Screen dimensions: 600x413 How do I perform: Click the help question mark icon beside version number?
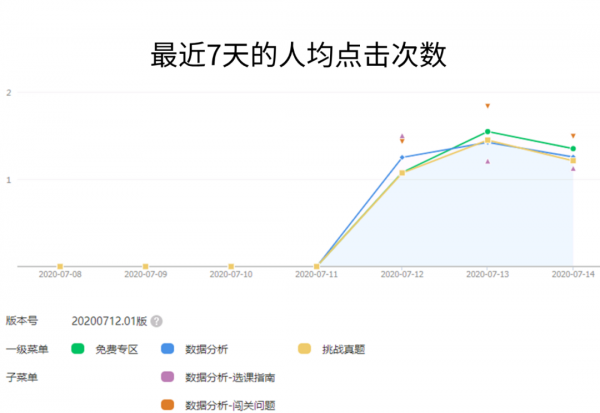(156, 321)
